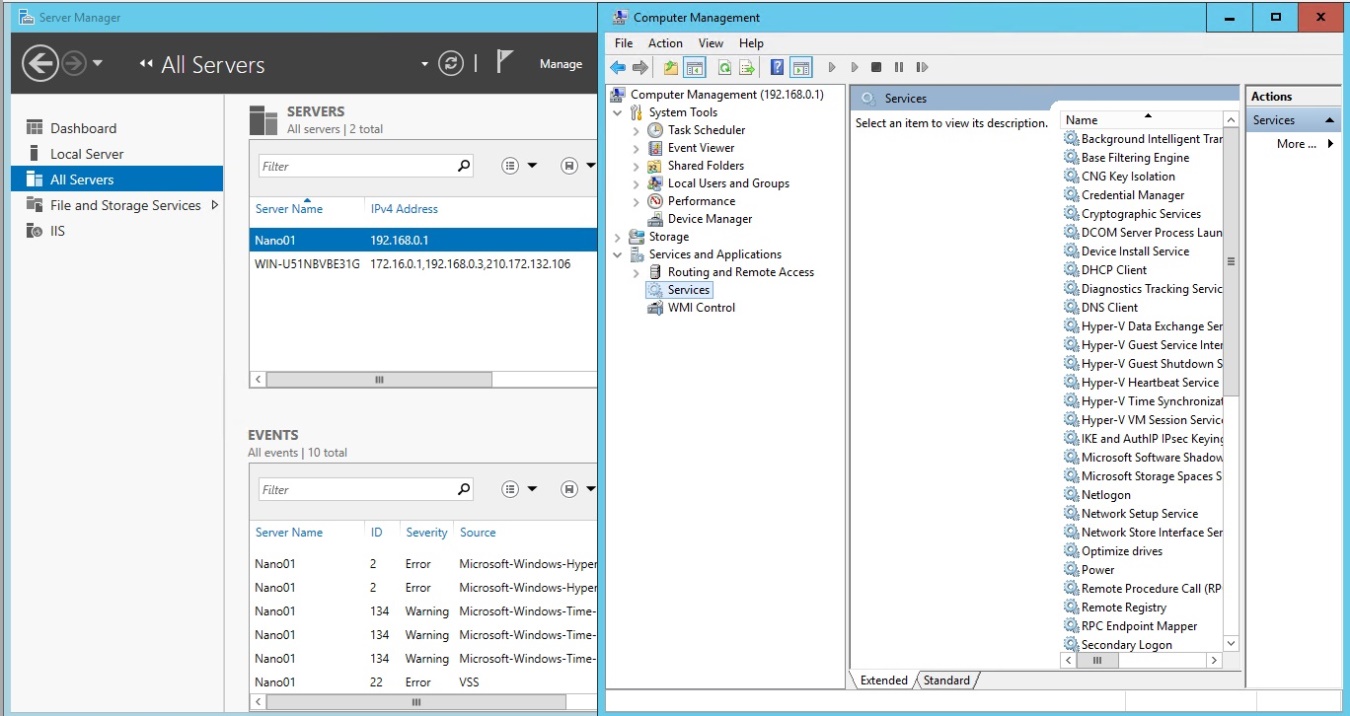
Task: Refresh Server Manager with circular arrows icon
Action: (x=452, y=64)
